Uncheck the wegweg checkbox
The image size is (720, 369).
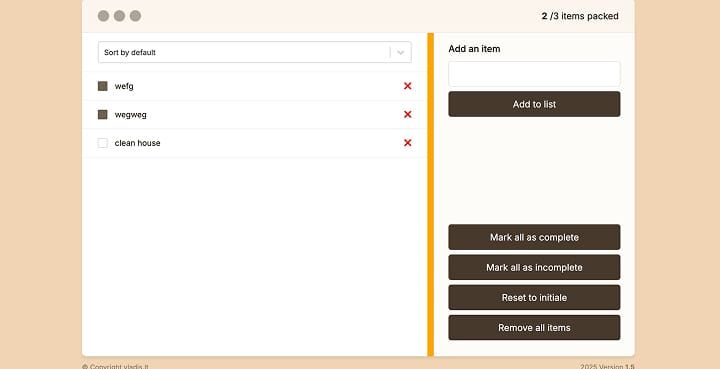coord(102,114)
